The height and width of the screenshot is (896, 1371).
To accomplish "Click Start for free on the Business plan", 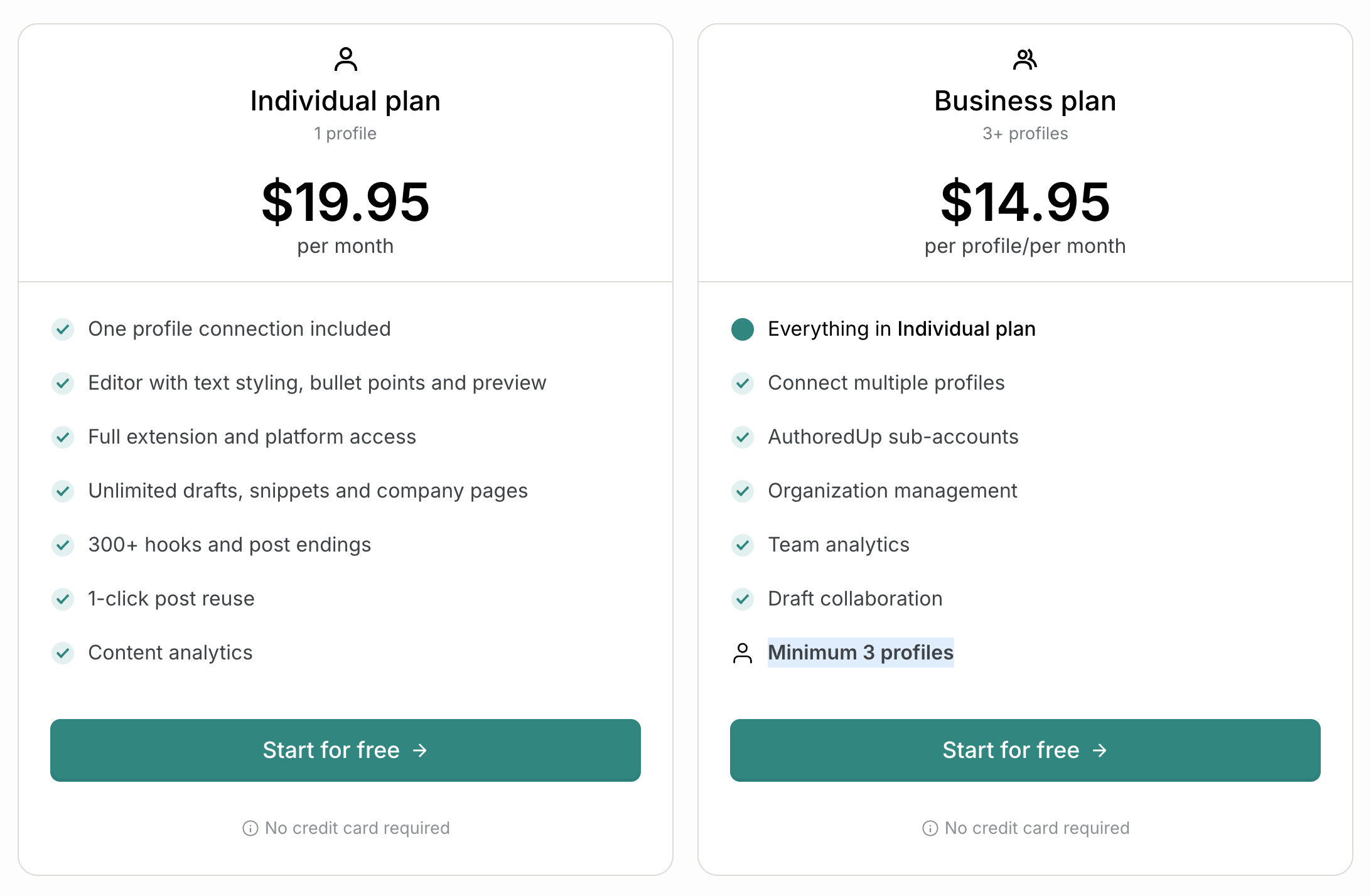I will (1025, 750).
